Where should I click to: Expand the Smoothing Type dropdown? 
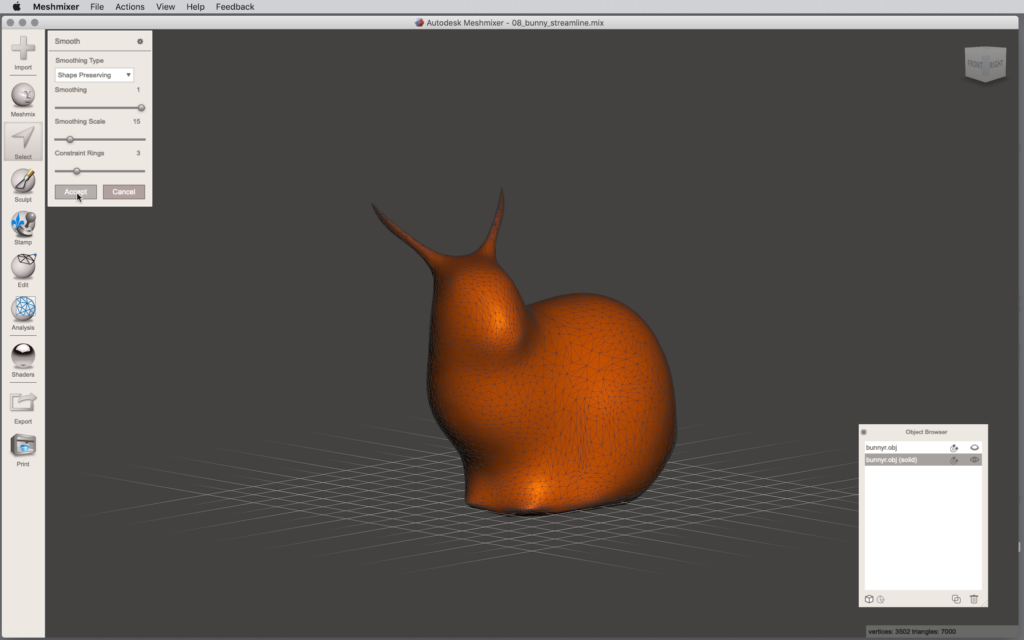click(x=94, y=75)
